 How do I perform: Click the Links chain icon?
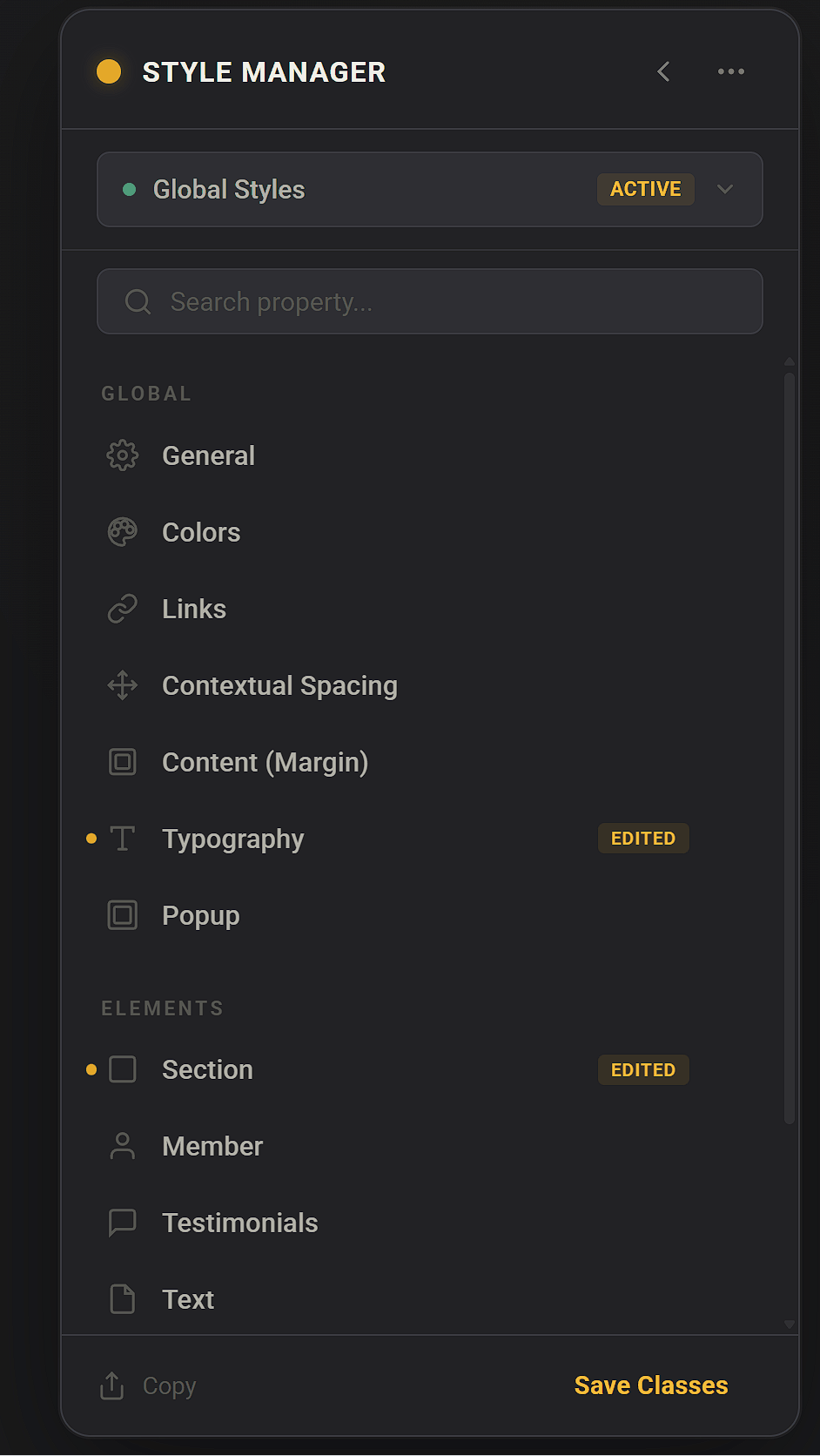[123, 609]
